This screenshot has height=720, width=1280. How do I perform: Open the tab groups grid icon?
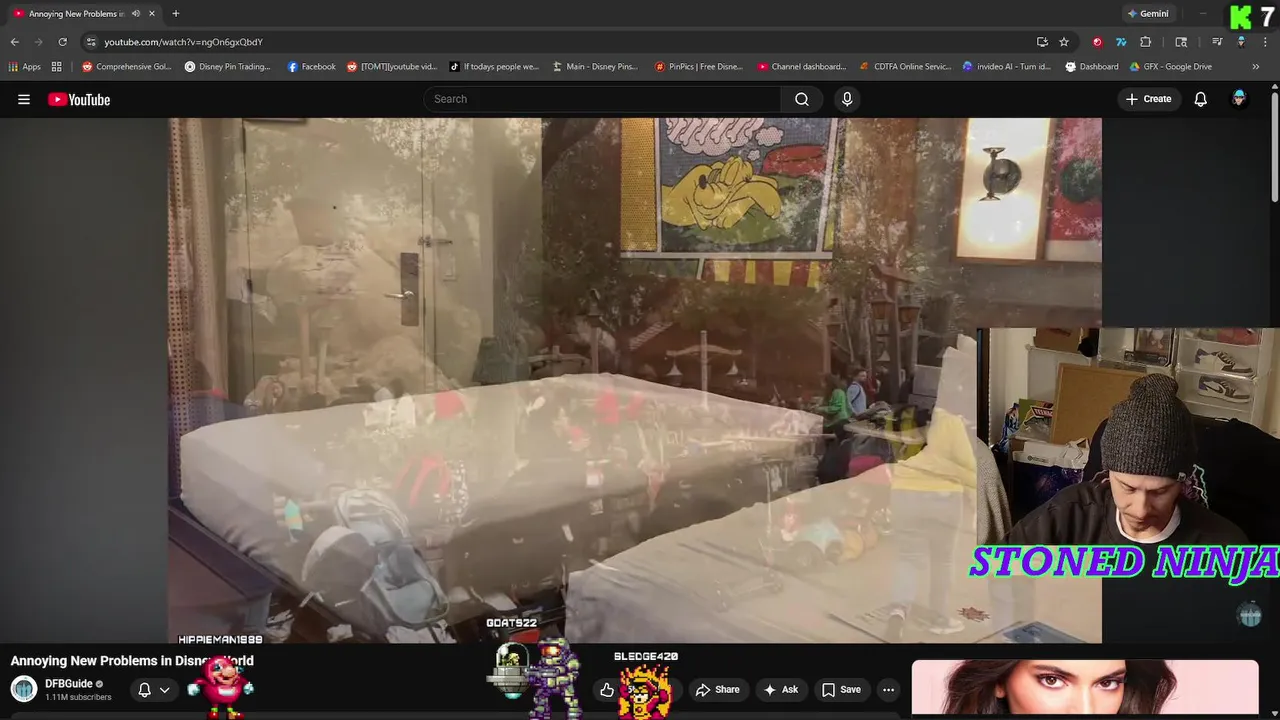tap(57, 67)
